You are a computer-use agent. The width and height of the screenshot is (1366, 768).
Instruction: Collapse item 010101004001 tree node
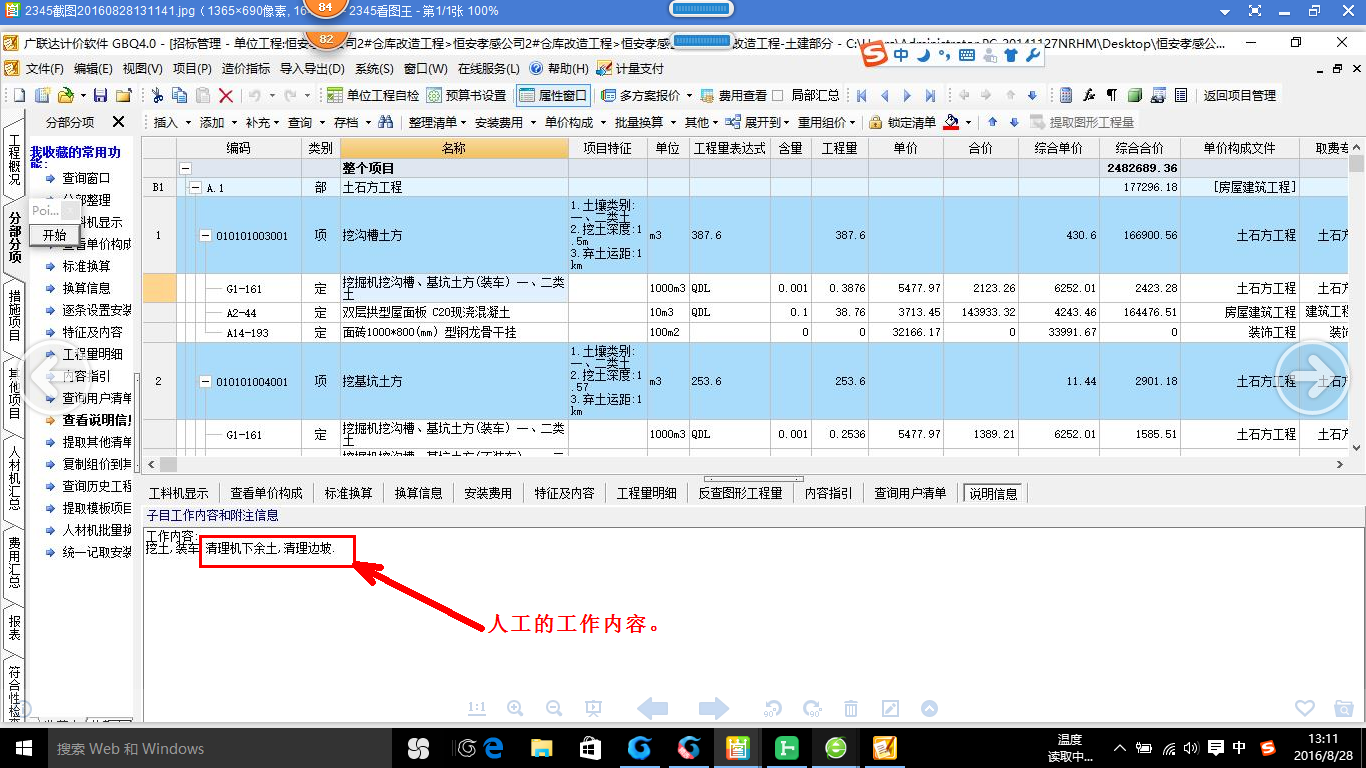pyautogui.click(x=206, y=382)
